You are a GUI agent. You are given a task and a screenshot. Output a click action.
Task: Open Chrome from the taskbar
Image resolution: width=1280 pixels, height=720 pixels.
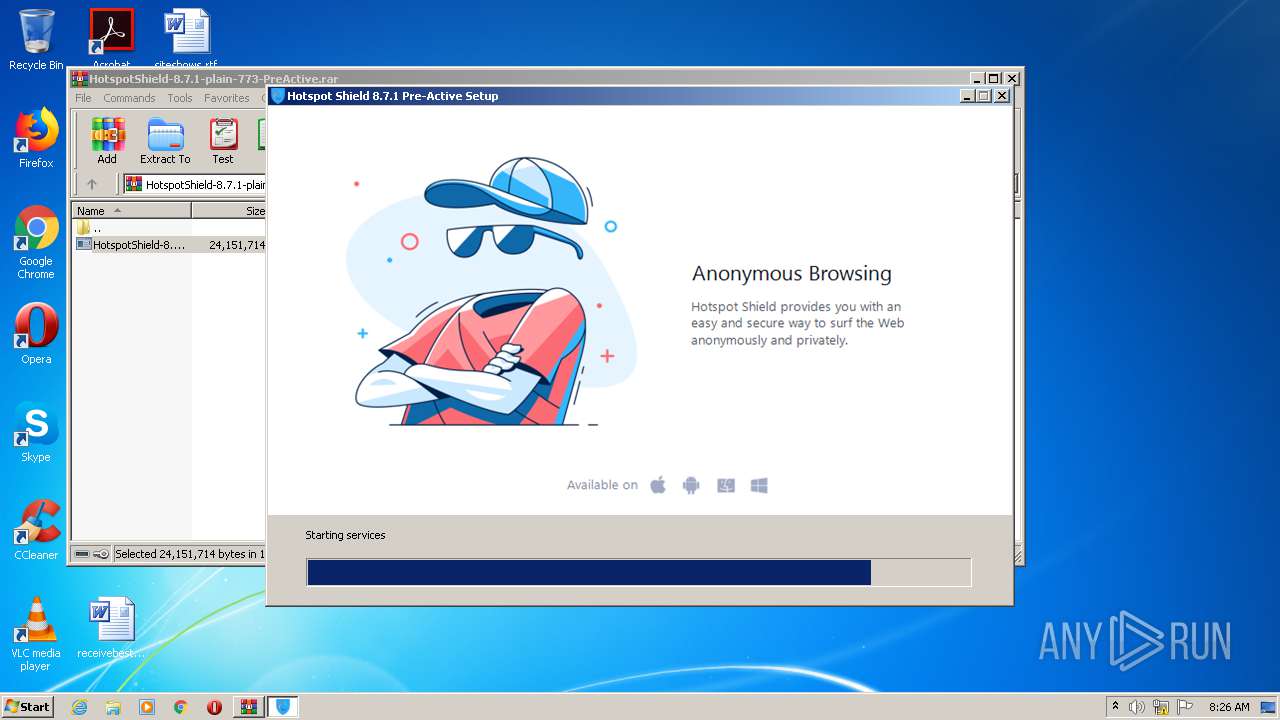click(x=181, y=707)
